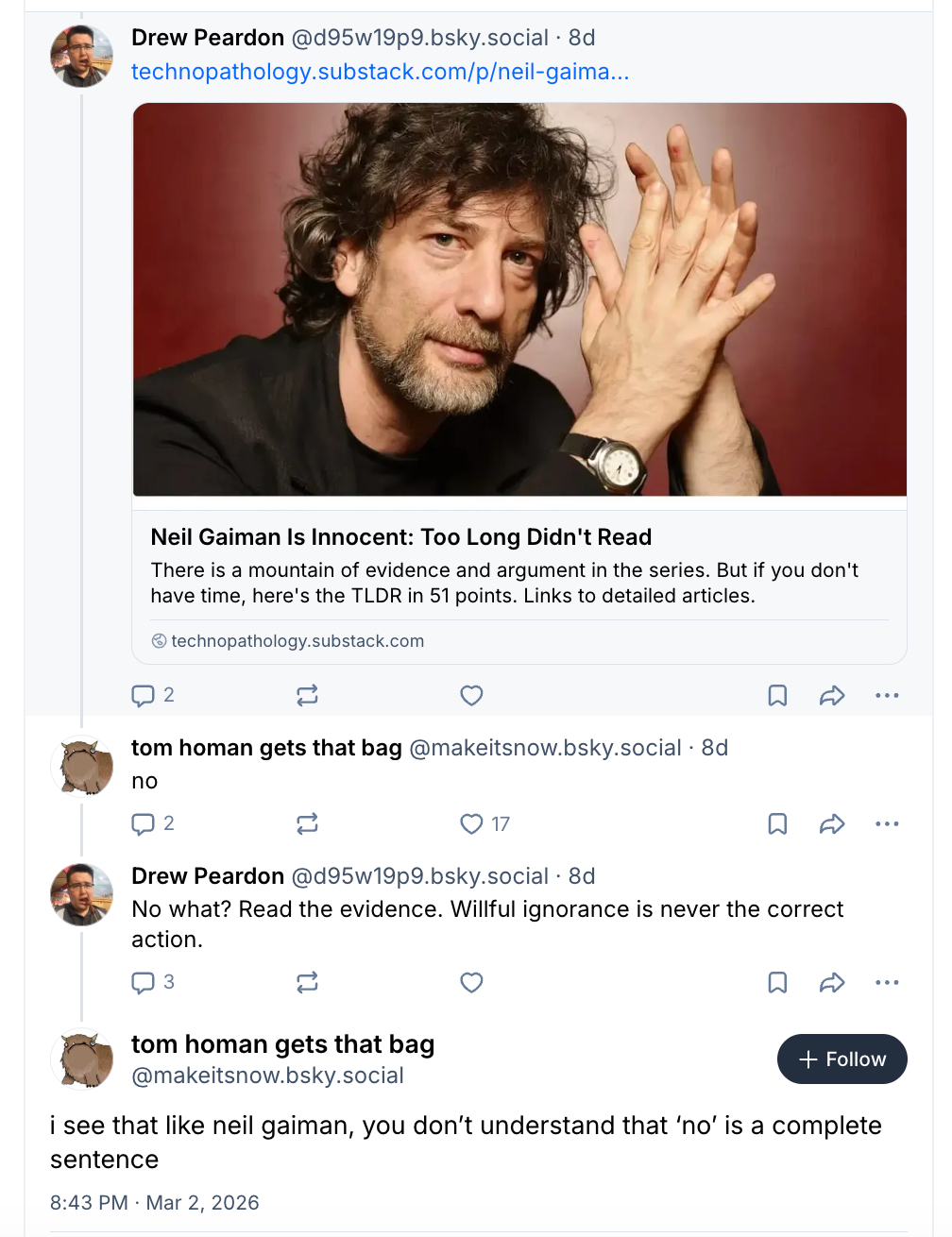Screen dimensions: 952x1237
Task: Open more options on 'no' reply
Action: [887, 824]
